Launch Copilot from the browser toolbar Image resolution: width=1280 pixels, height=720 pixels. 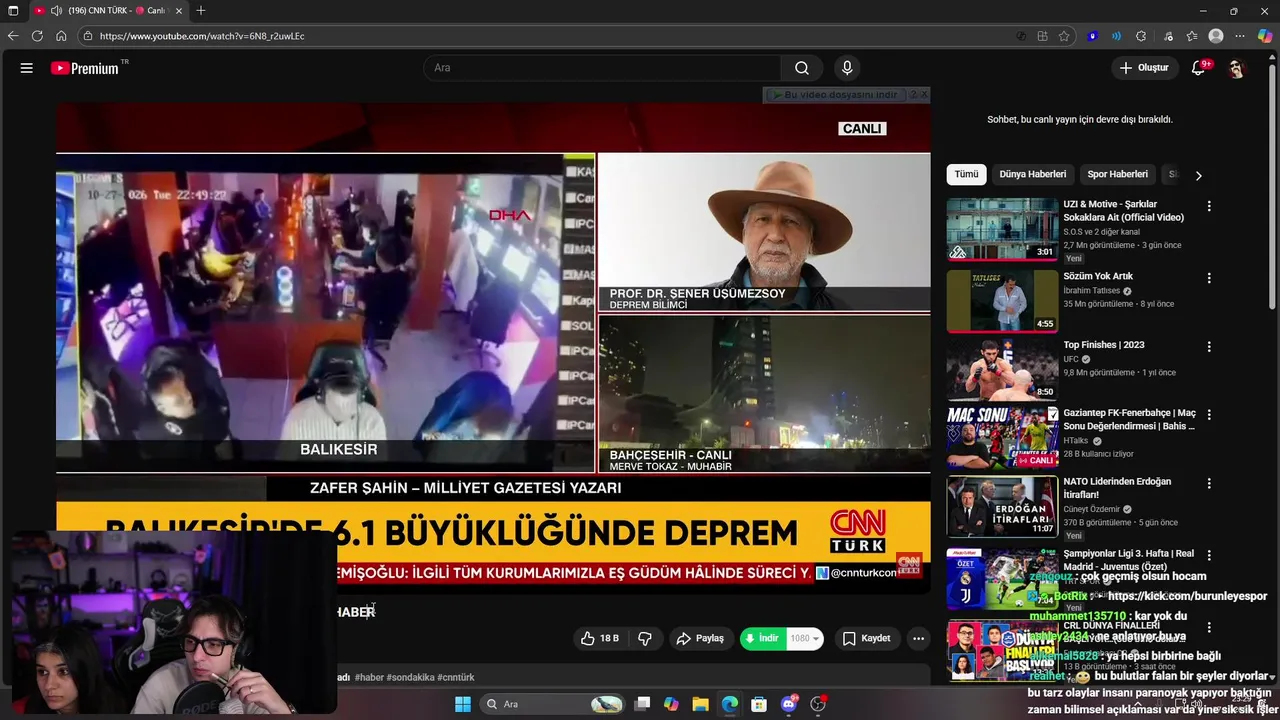pos(1265,36)
